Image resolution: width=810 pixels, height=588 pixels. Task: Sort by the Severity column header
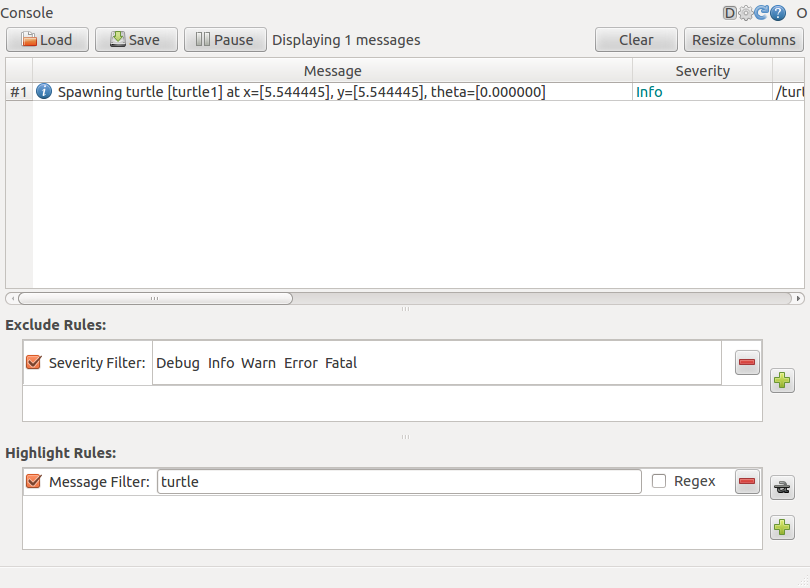pyautogui.click(x=702, y=71)
